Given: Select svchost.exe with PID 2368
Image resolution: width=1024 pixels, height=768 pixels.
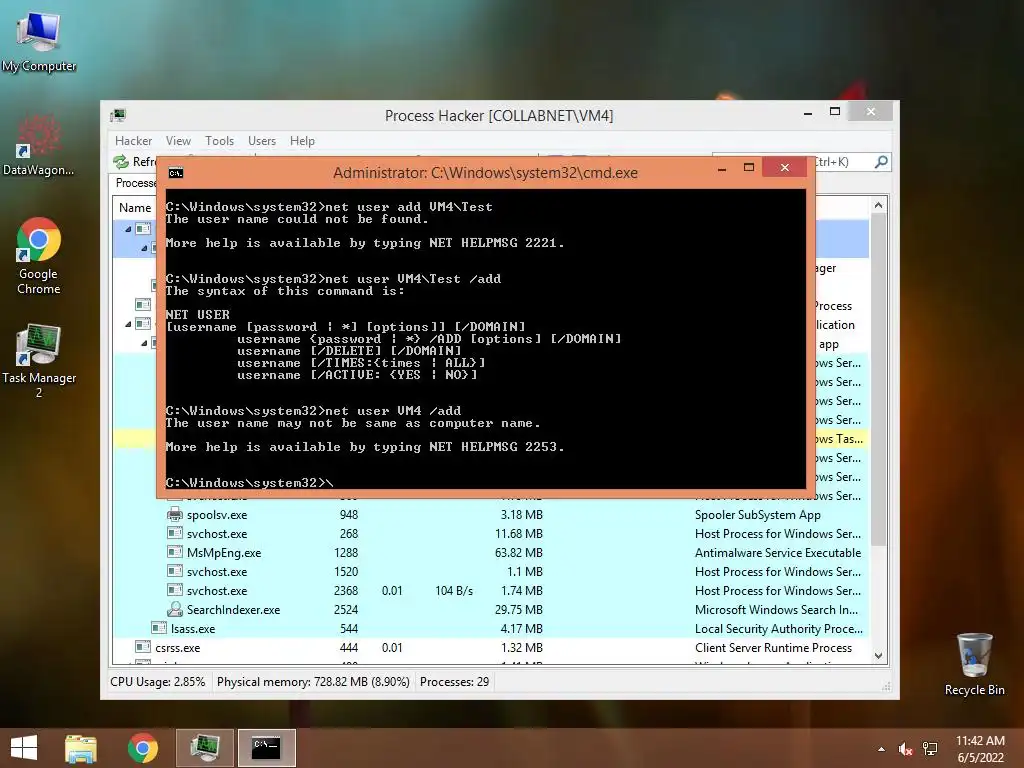Looking at the screenshot, I should point(490,590).
